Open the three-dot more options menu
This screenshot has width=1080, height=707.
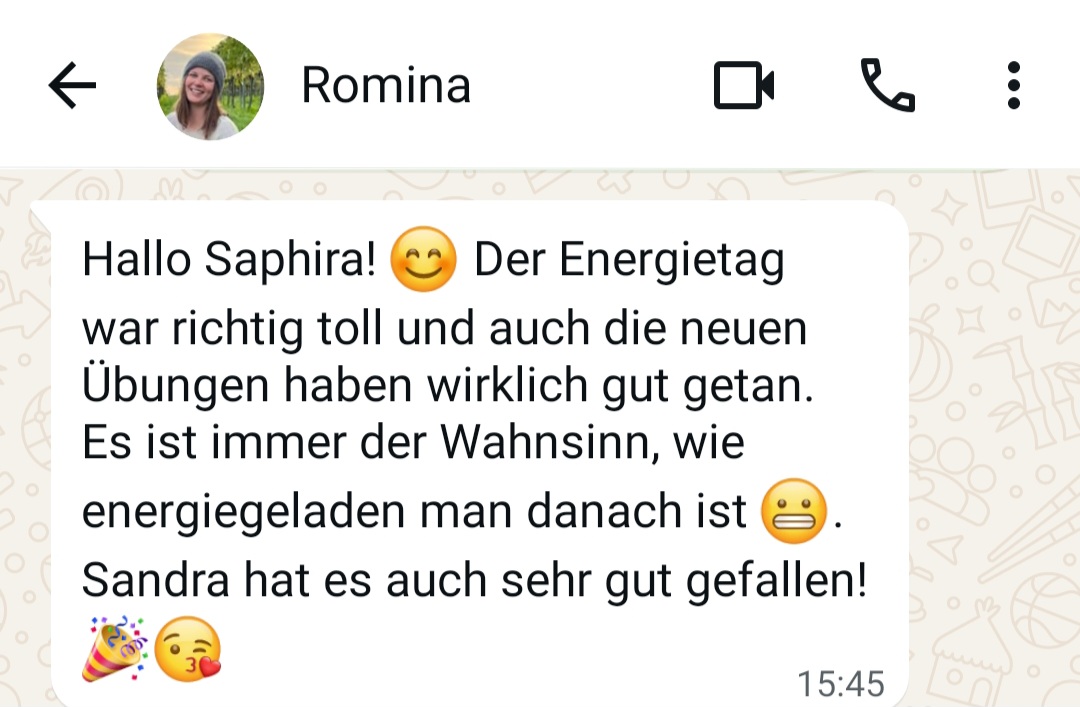[1013, 85]
